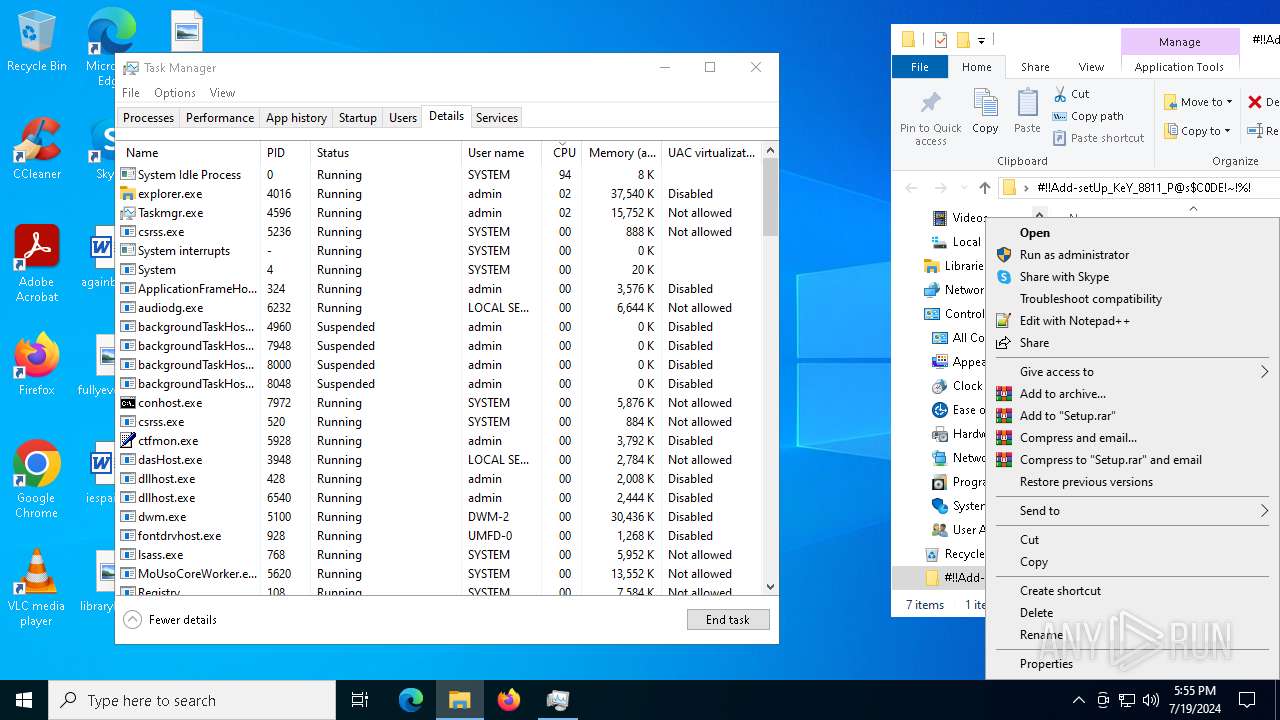Open Firefox taskbar icon

pyautogui.click(x=509, y=700)
